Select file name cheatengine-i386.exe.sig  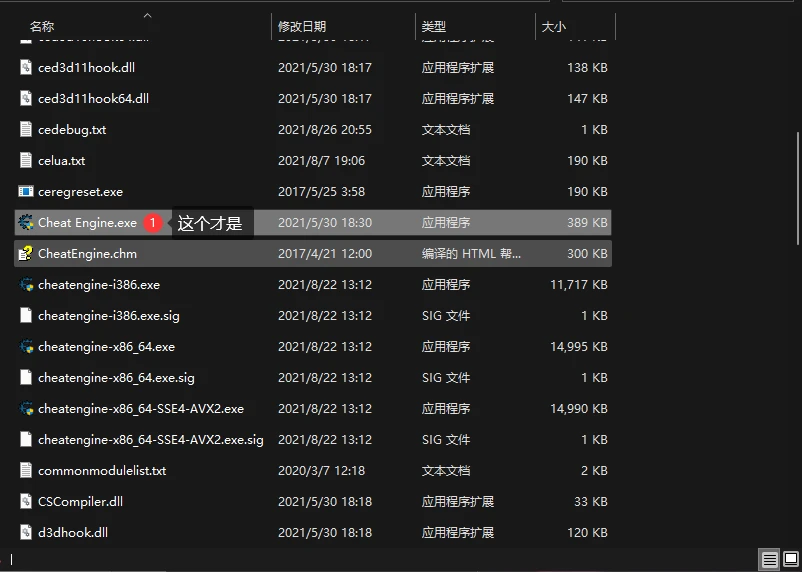109,316
